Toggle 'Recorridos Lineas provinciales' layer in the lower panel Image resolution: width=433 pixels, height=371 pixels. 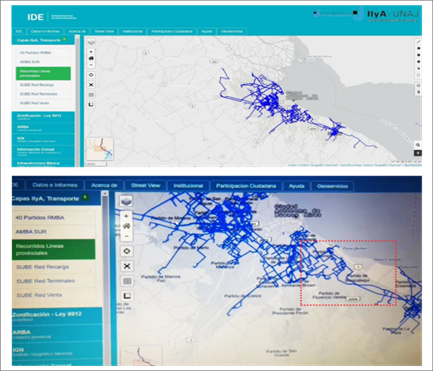coord(54,249)
